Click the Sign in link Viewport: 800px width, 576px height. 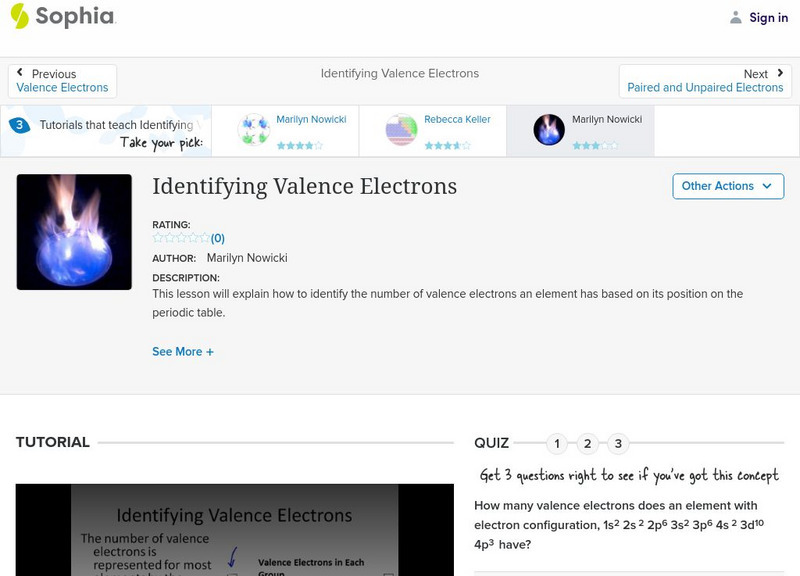[768, 17]
